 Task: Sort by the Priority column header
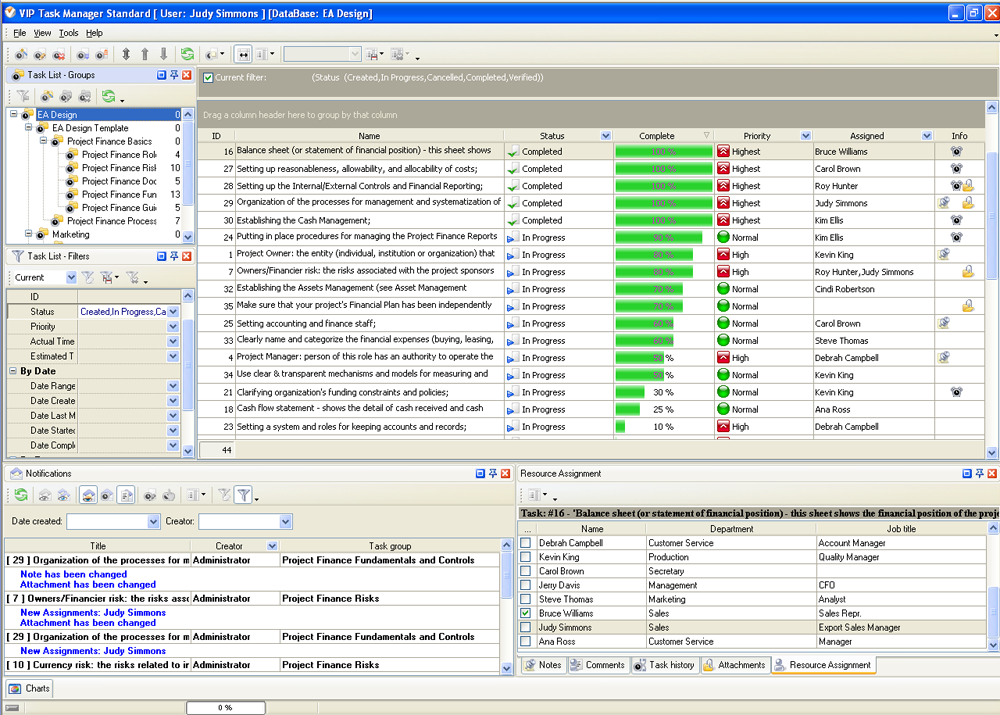[x=757, y=136]
